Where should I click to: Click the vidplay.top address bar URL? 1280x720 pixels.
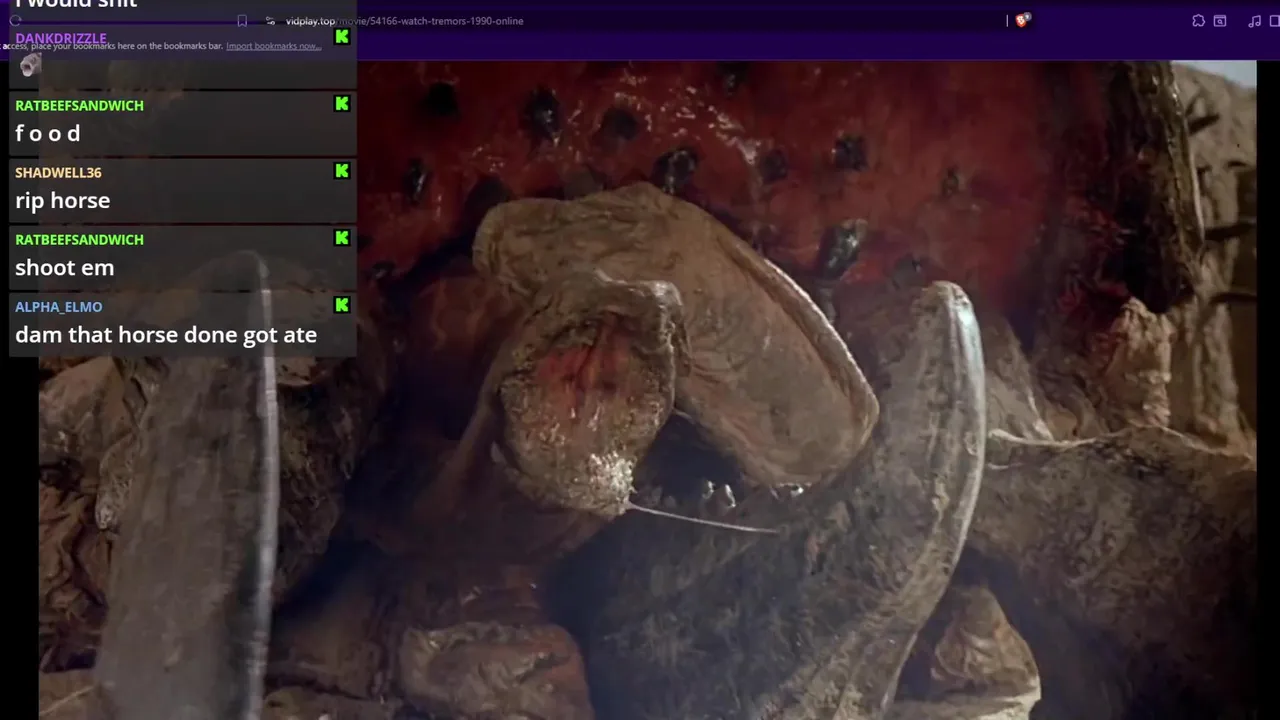404,21
